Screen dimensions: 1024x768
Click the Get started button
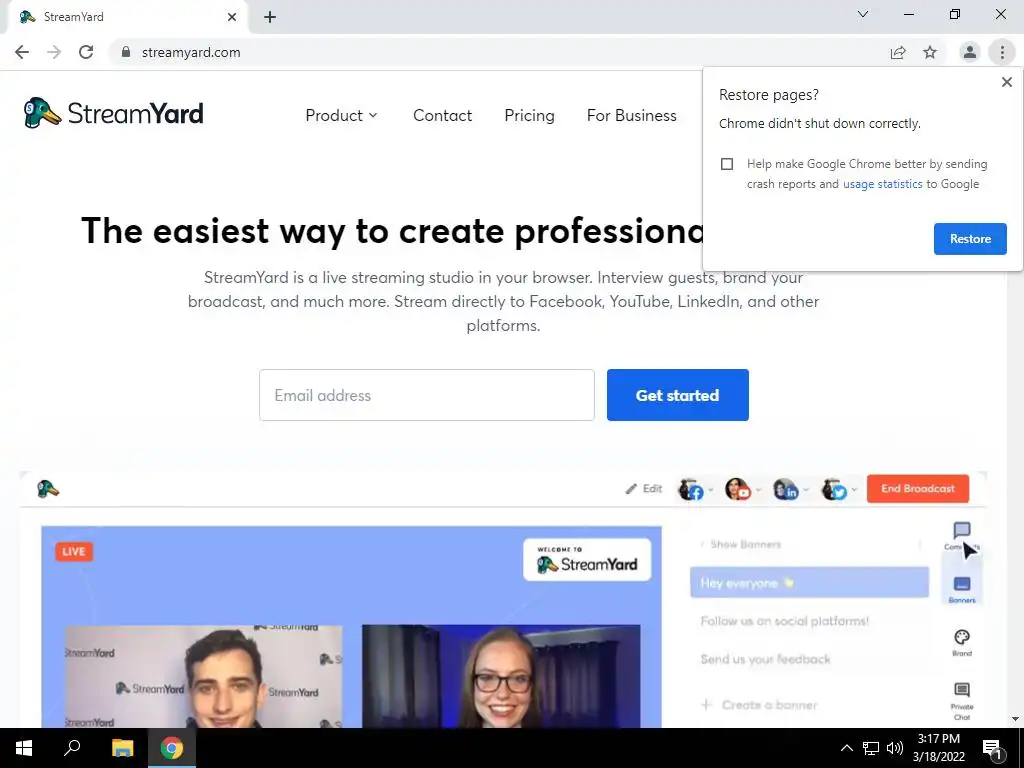(x=677, y=395)
